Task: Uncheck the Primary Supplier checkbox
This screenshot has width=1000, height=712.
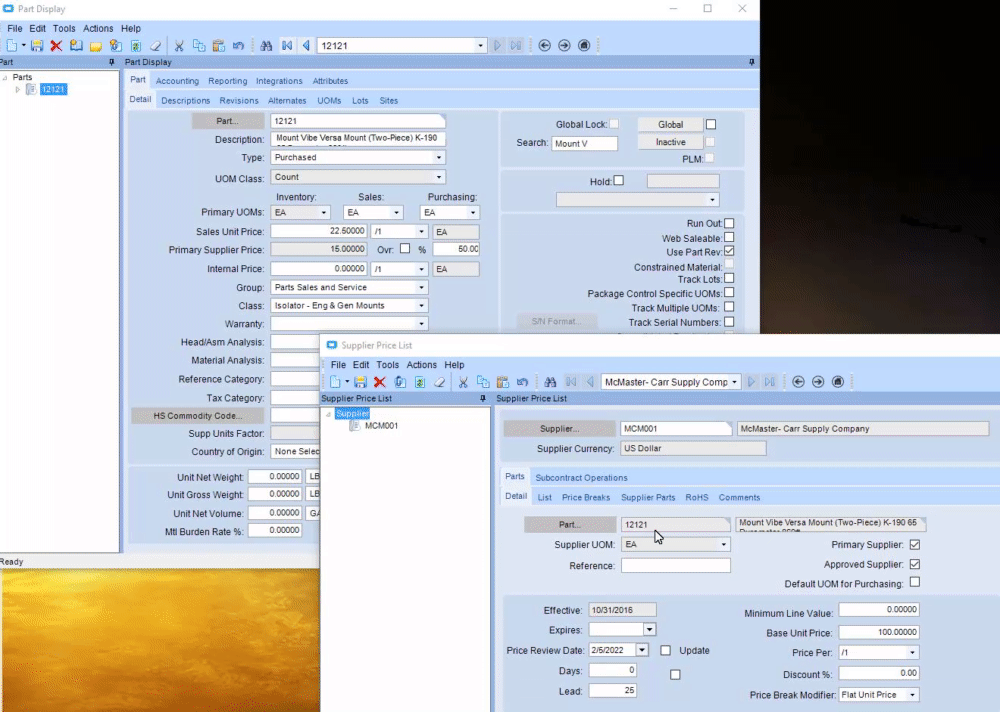Action: (914, 545)
